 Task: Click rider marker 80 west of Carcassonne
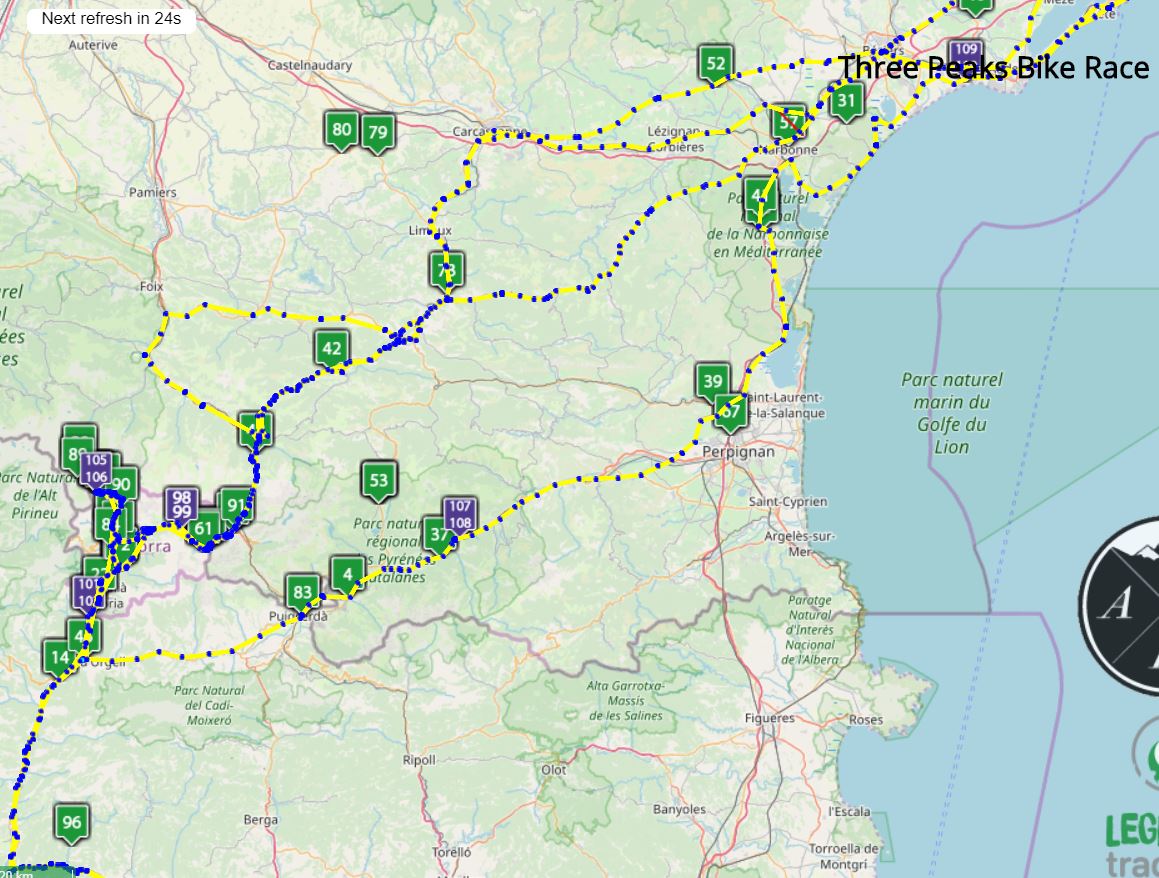[341, 130]
